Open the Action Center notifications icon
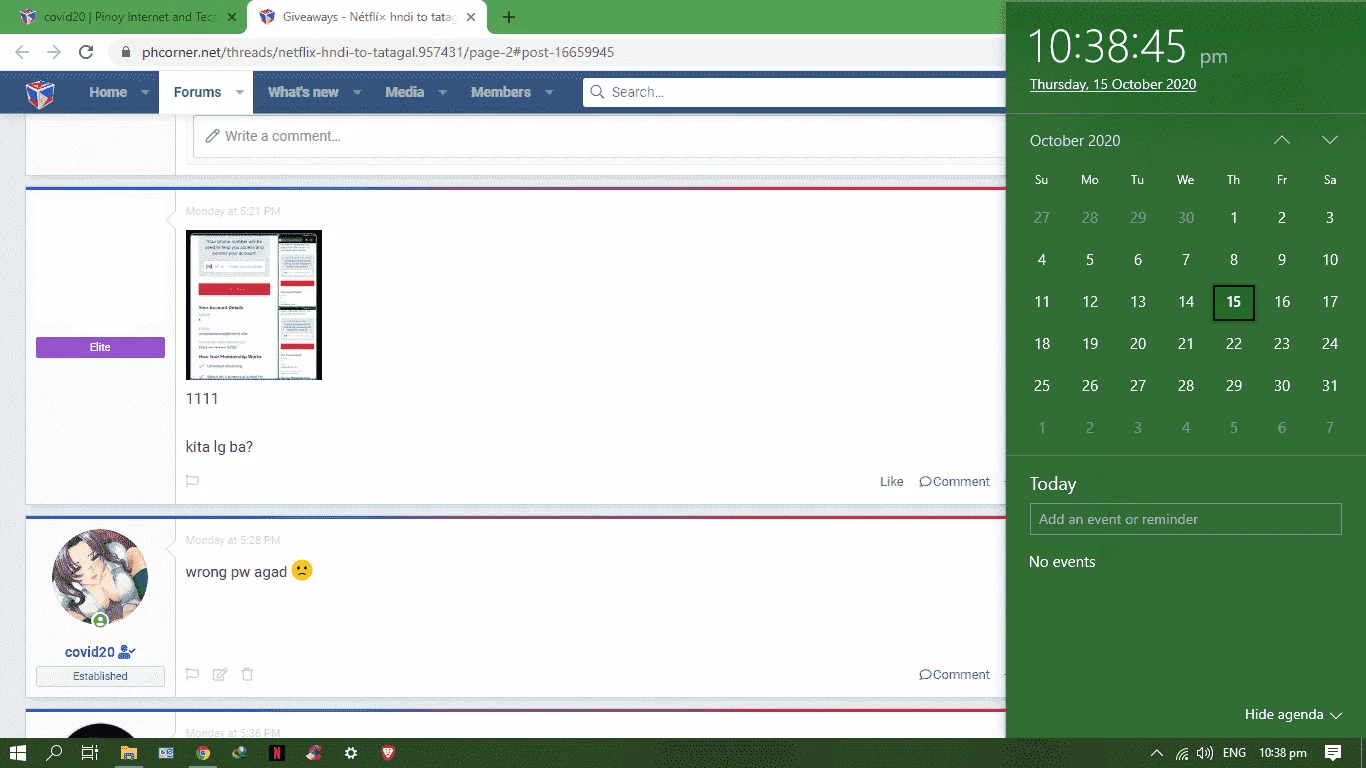The width and height of the screenshot is (1366, 768). (x=1333, y=753)
